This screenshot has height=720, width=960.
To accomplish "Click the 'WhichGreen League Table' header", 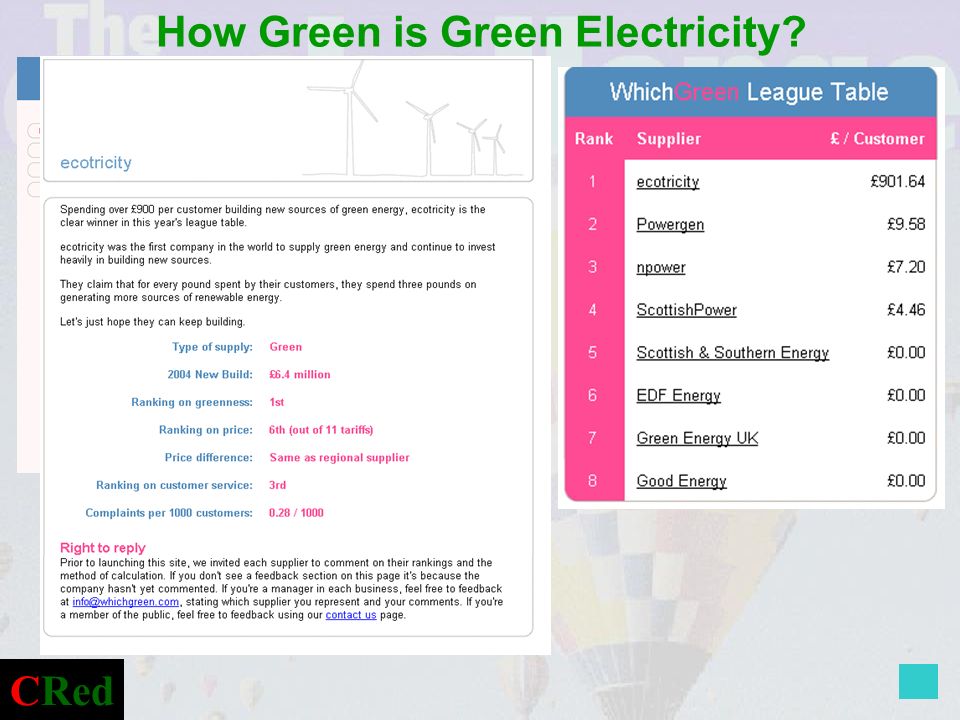I will point(749,92).
